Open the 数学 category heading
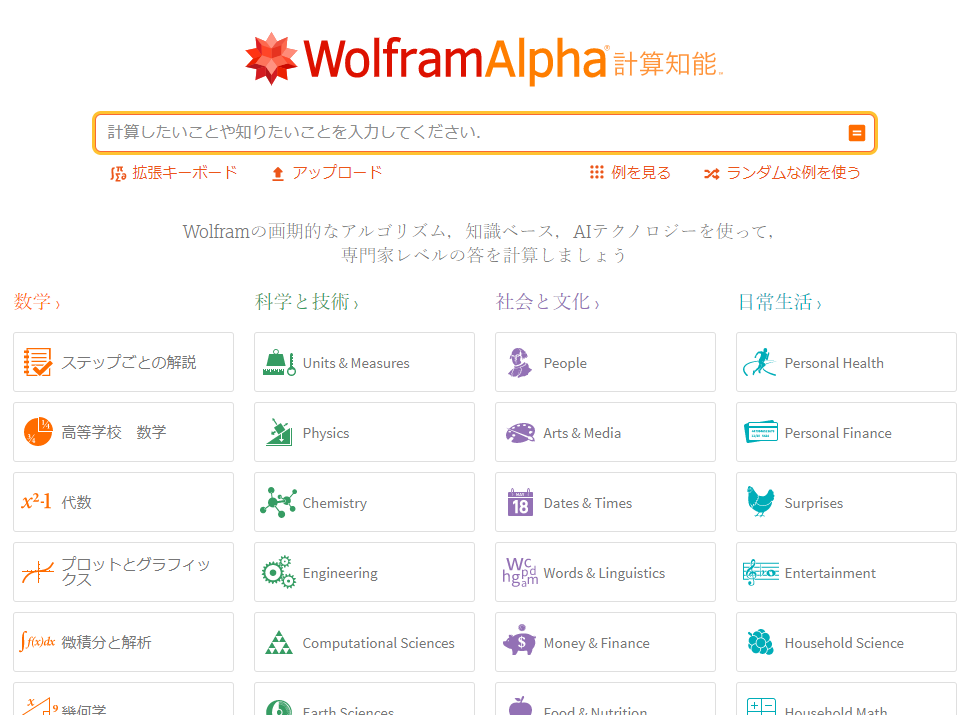This screenshot has width=974, height=715. (x=37, y=302)
